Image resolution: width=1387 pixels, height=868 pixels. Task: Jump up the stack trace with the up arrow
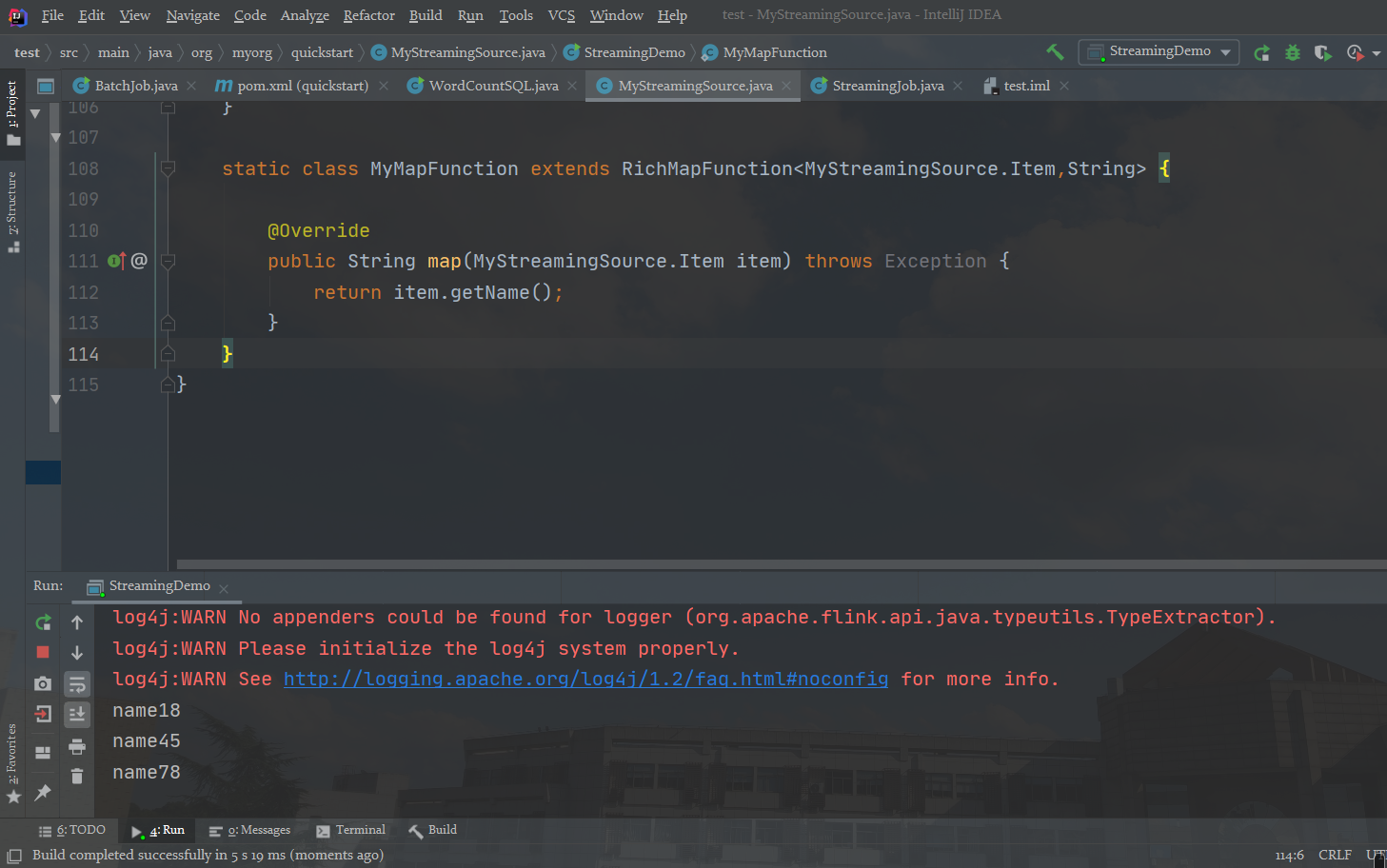[x=77, y=622]
